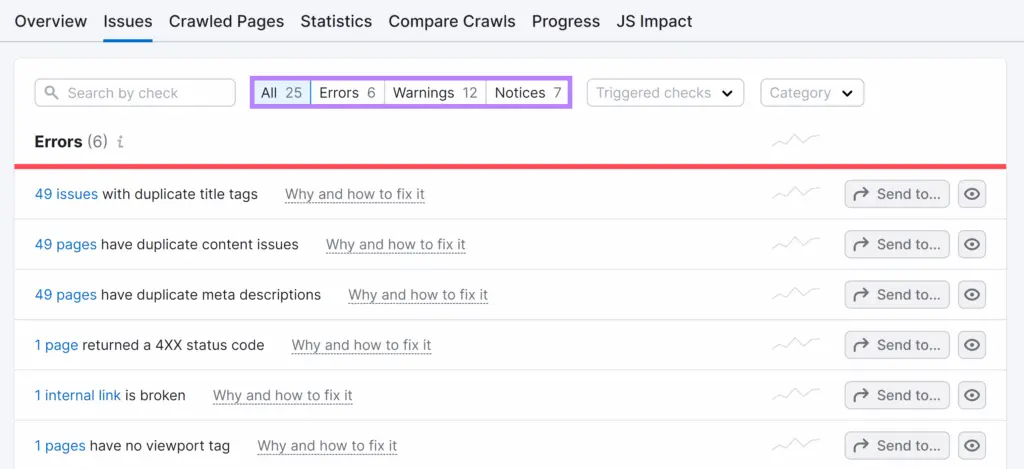This screenshot has height=469, width=1024.
Task: Click the trend sparkline for 4XX status code
Action: coord(796,344)
